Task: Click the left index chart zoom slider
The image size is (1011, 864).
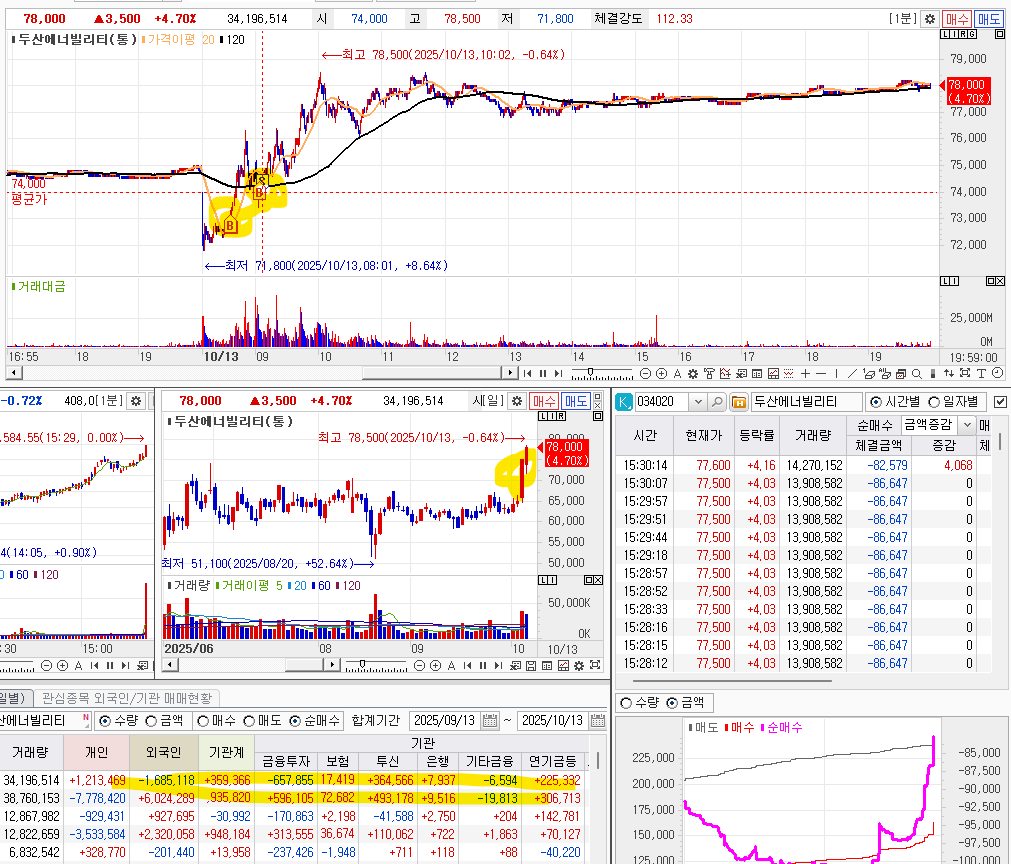Action: pos(17,665)
